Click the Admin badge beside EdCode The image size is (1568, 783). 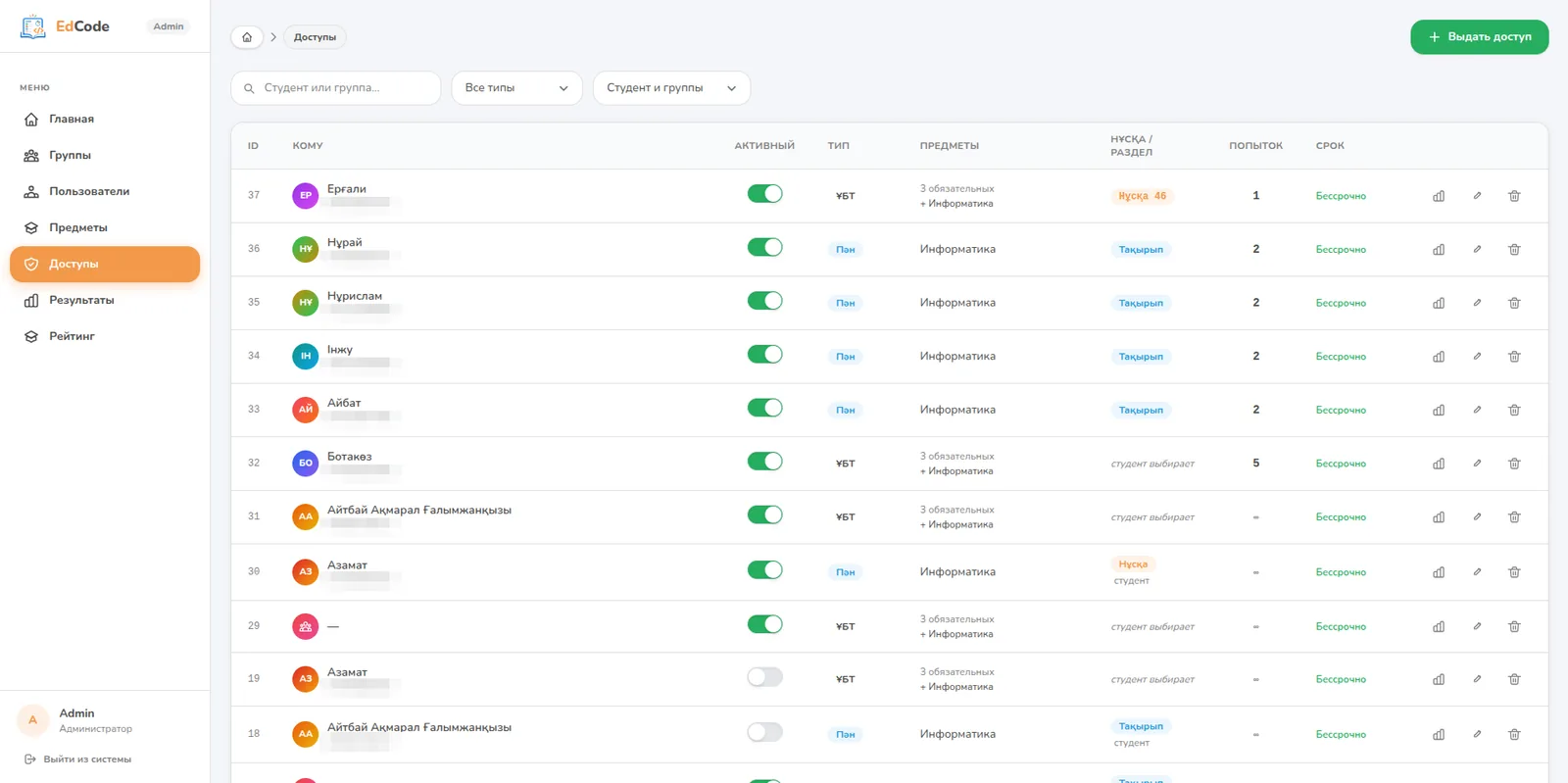pos(169,26)
